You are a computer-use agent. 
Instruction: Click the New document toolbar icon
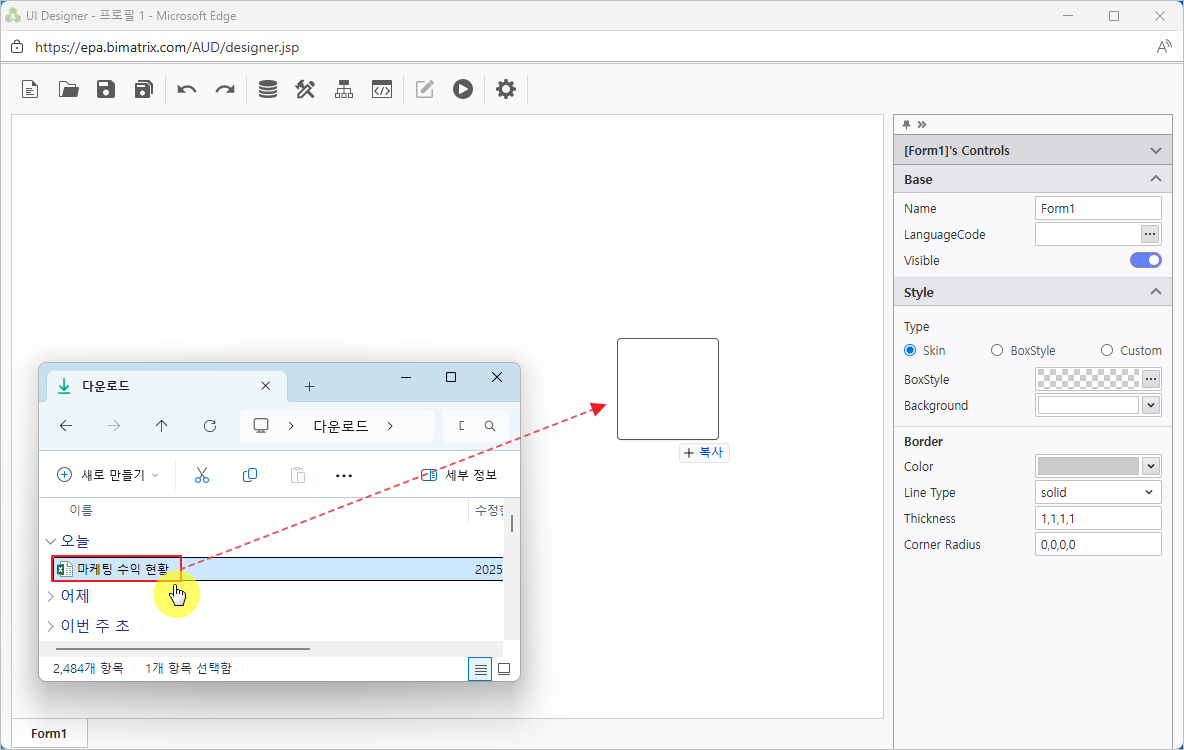(31, 89)
